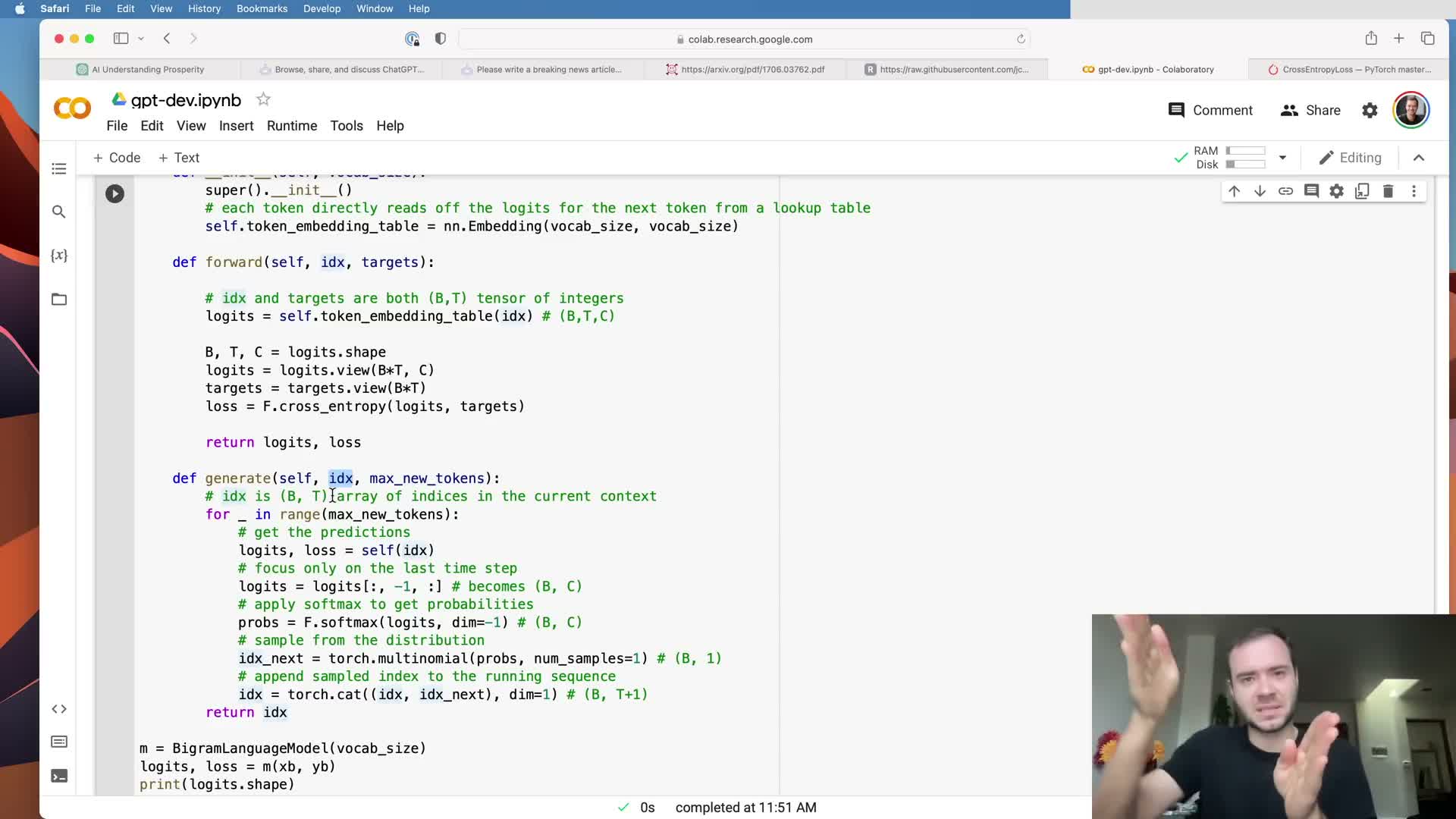Viewport: 1456px width, 819px height.
Task: Expand the RAM Disk resources dropdown
Action: (x=1282, y=158)
